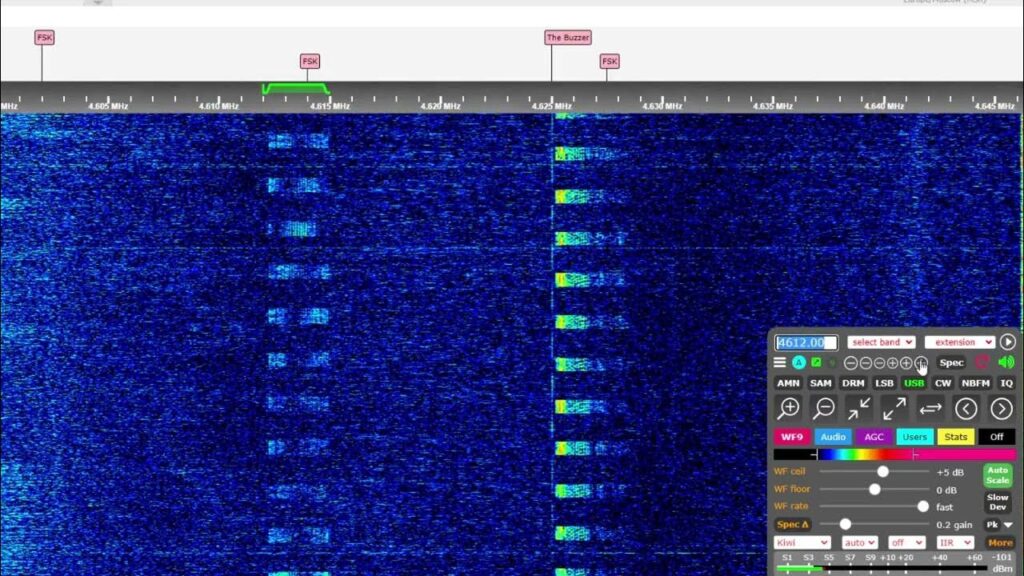Click the rainbow waterfall color bar
Viewport: 1024px width, 576px height.
point(895,455)
